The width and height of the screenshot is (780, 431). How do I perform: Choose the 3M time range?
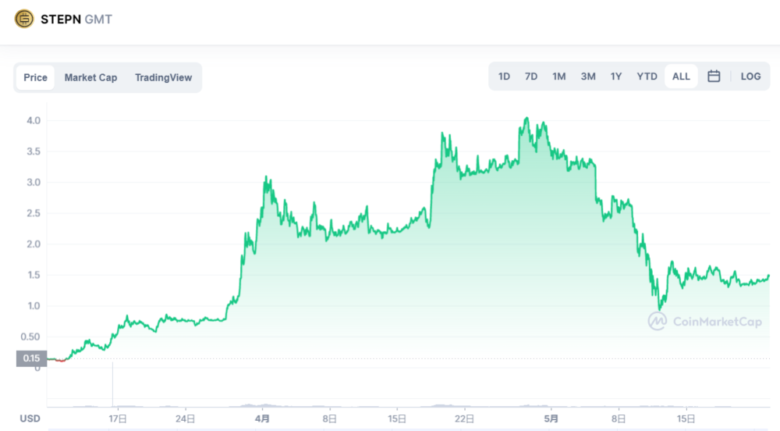[x=588, y=77]
